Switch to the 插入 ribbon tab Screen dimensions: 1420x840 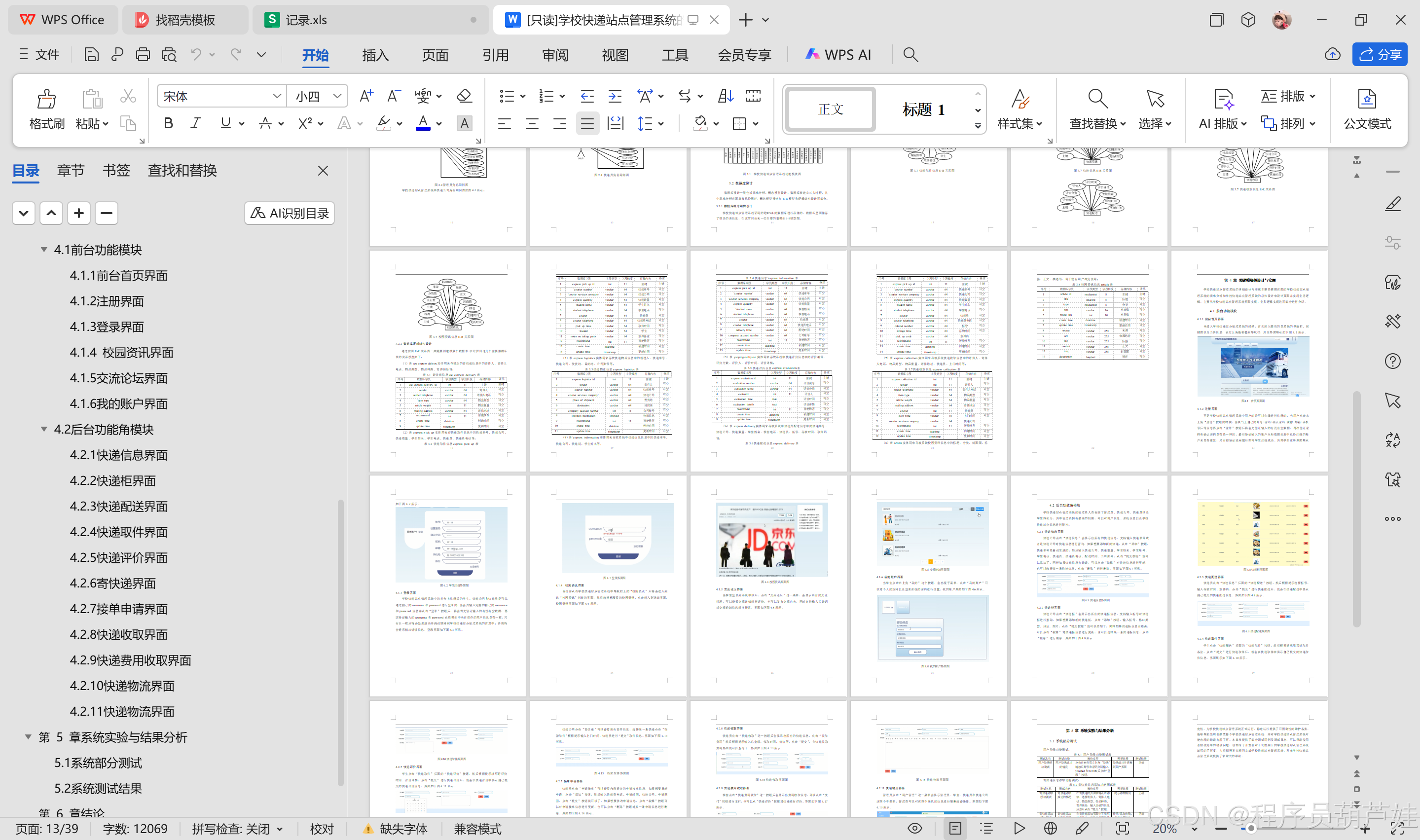pos(375,55)
